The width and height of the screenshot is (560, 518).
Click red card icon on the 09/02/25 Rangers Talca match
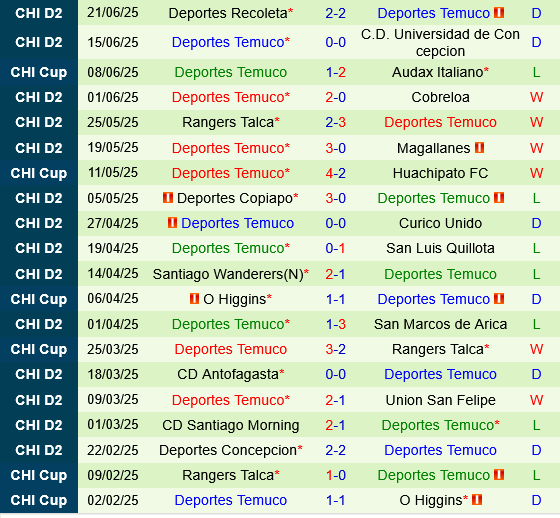click(499, 475)
